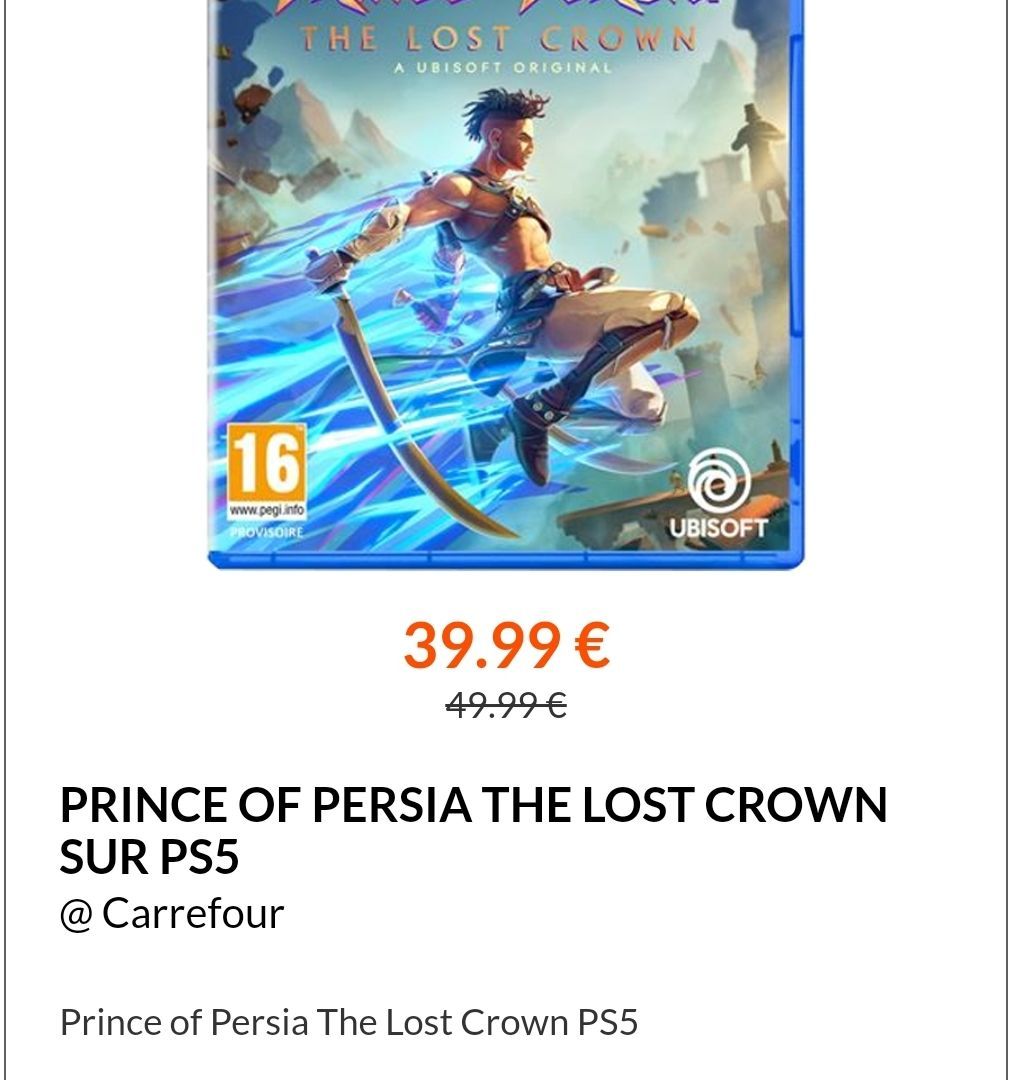Click the crossed-out 49.99 € price
Screen dimensions: 1020x1080
pyautogui.click(x=506, y=705)
